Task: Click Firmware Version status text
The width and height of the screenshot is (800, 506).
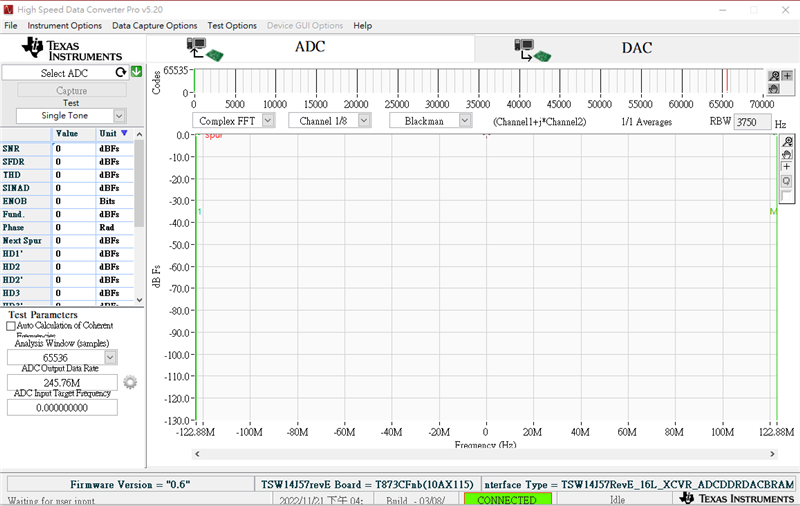Action: click(130, 485)
